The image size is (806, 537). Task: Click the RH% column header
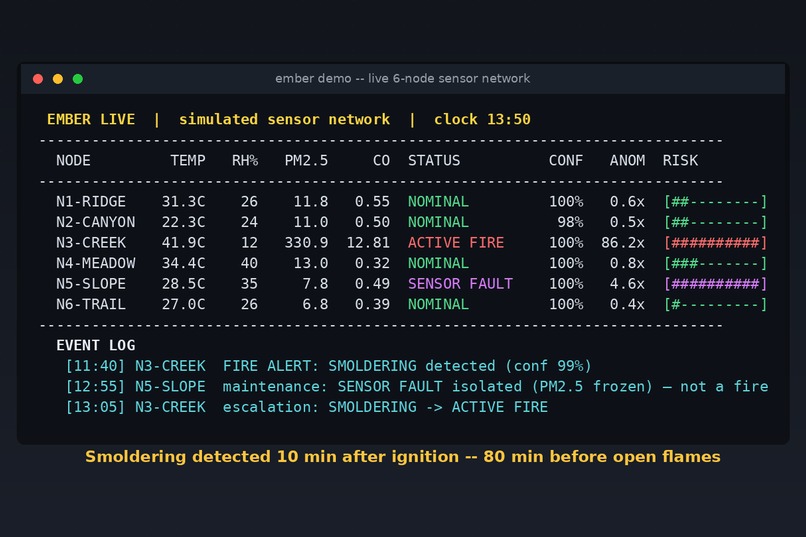(x=245, y=160)
